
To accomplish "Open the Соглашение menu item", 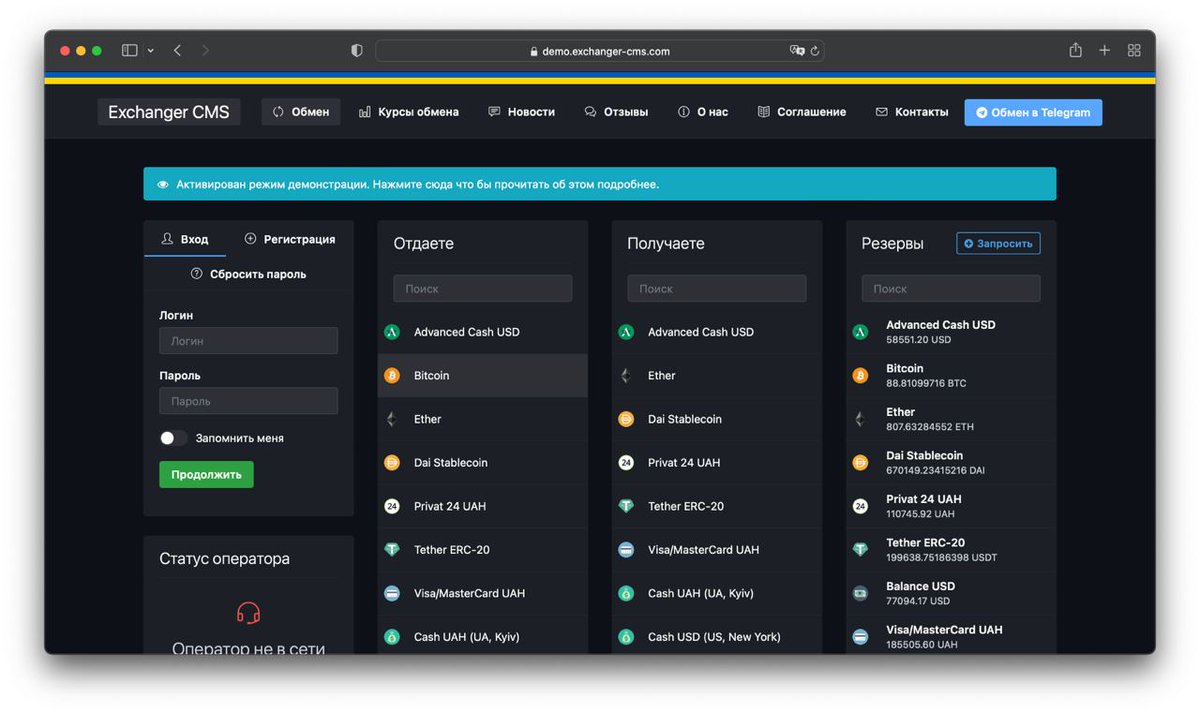I will (x=802, y=112).
